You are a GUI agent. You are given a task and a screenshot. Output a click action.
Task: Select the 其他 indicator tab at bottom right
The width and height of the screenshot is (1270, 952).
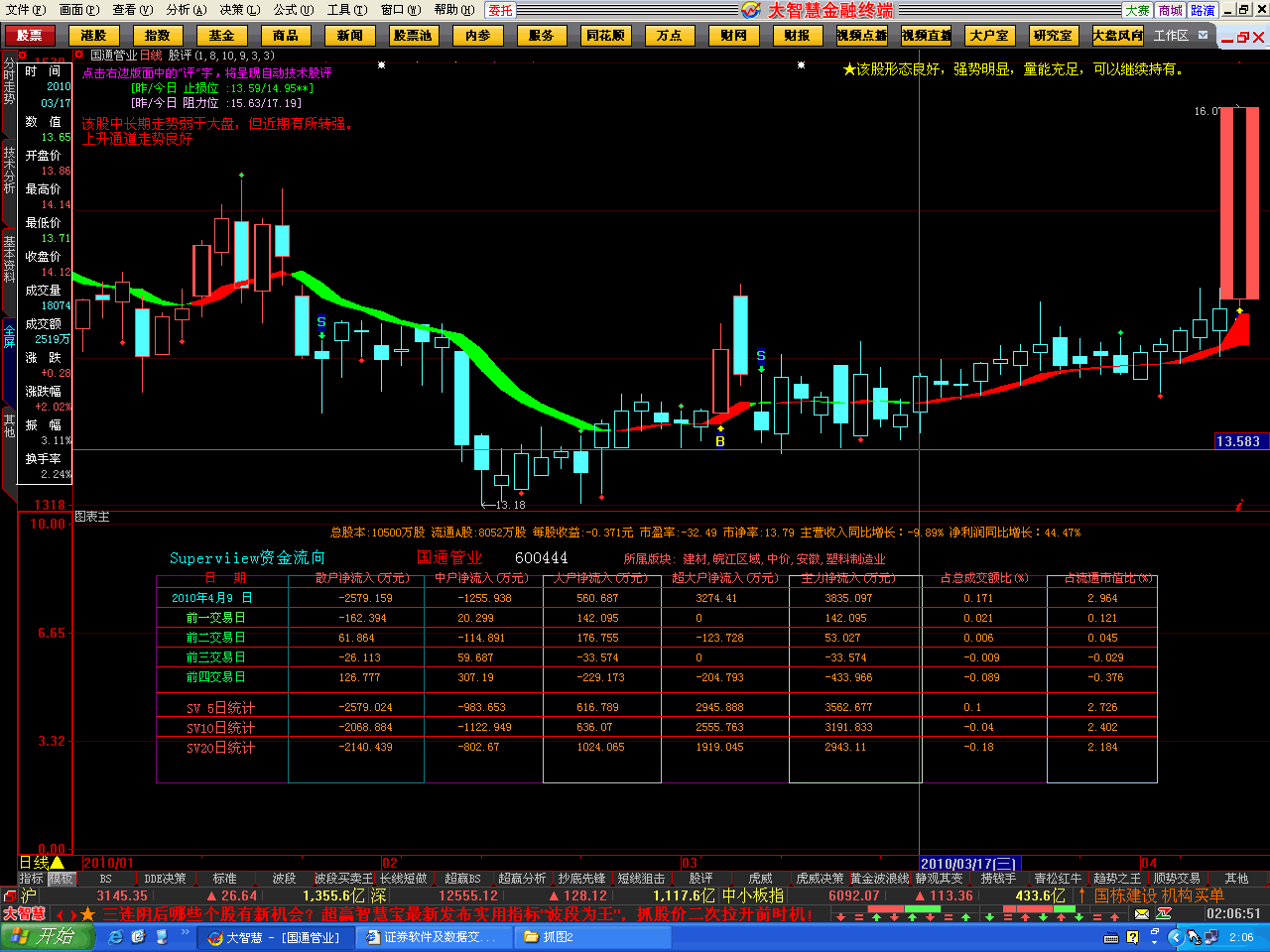(x=1236, y=879)
